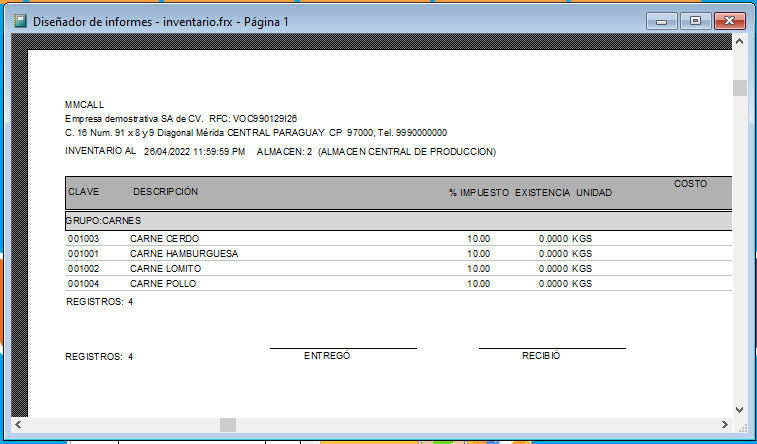The height and width of the screenshot is (444, 757).
Task: Click the EXISTENCIA column header
Action: (x=543, y=193)
